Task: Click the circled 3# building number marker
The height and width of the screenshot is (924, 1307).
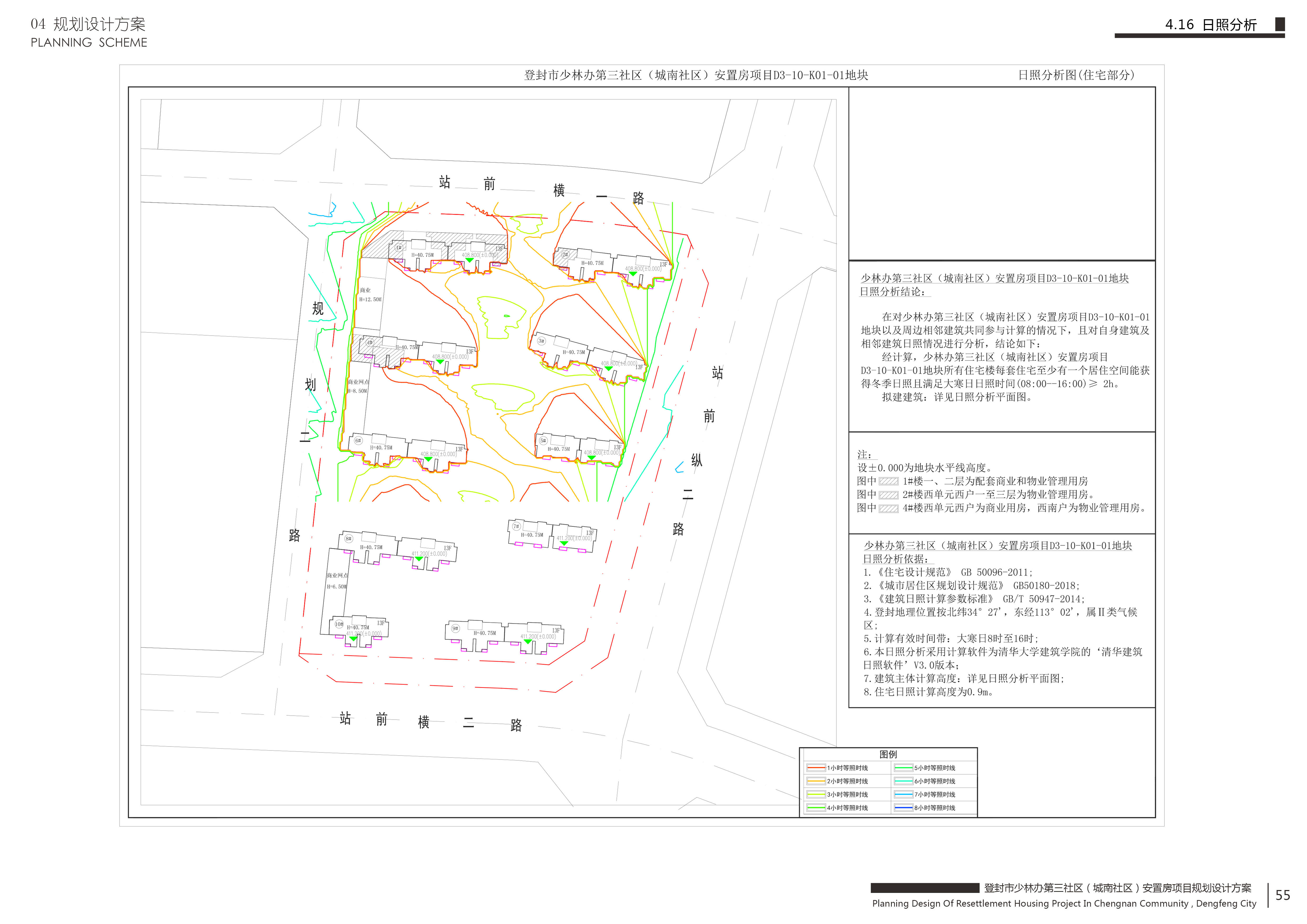Action: click(541, 341)
